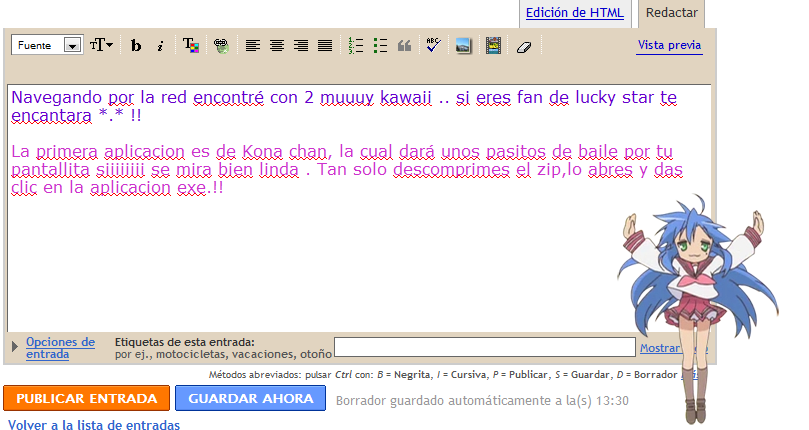Open the text color picker icon
809x430 pixels.
point(190,46)
